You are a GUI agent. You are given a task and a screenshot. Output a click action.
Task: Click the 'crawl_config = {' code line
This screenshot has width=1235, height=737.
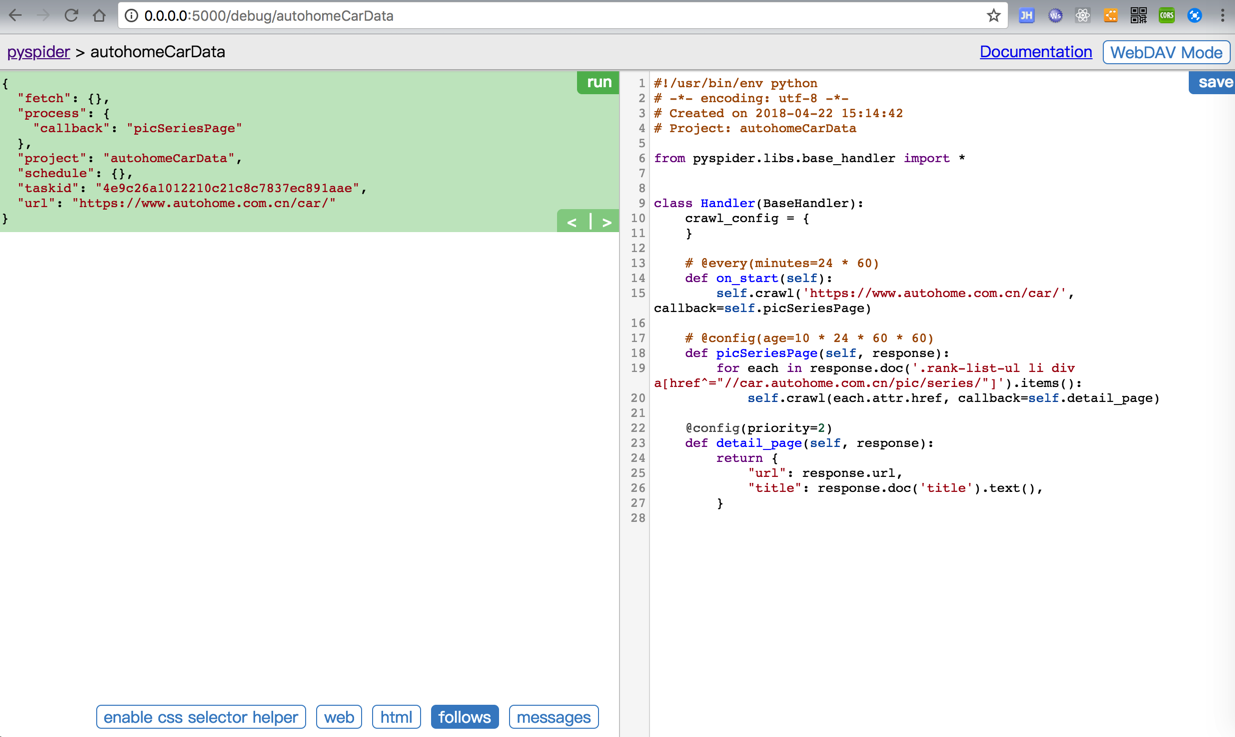pos(747,218)
